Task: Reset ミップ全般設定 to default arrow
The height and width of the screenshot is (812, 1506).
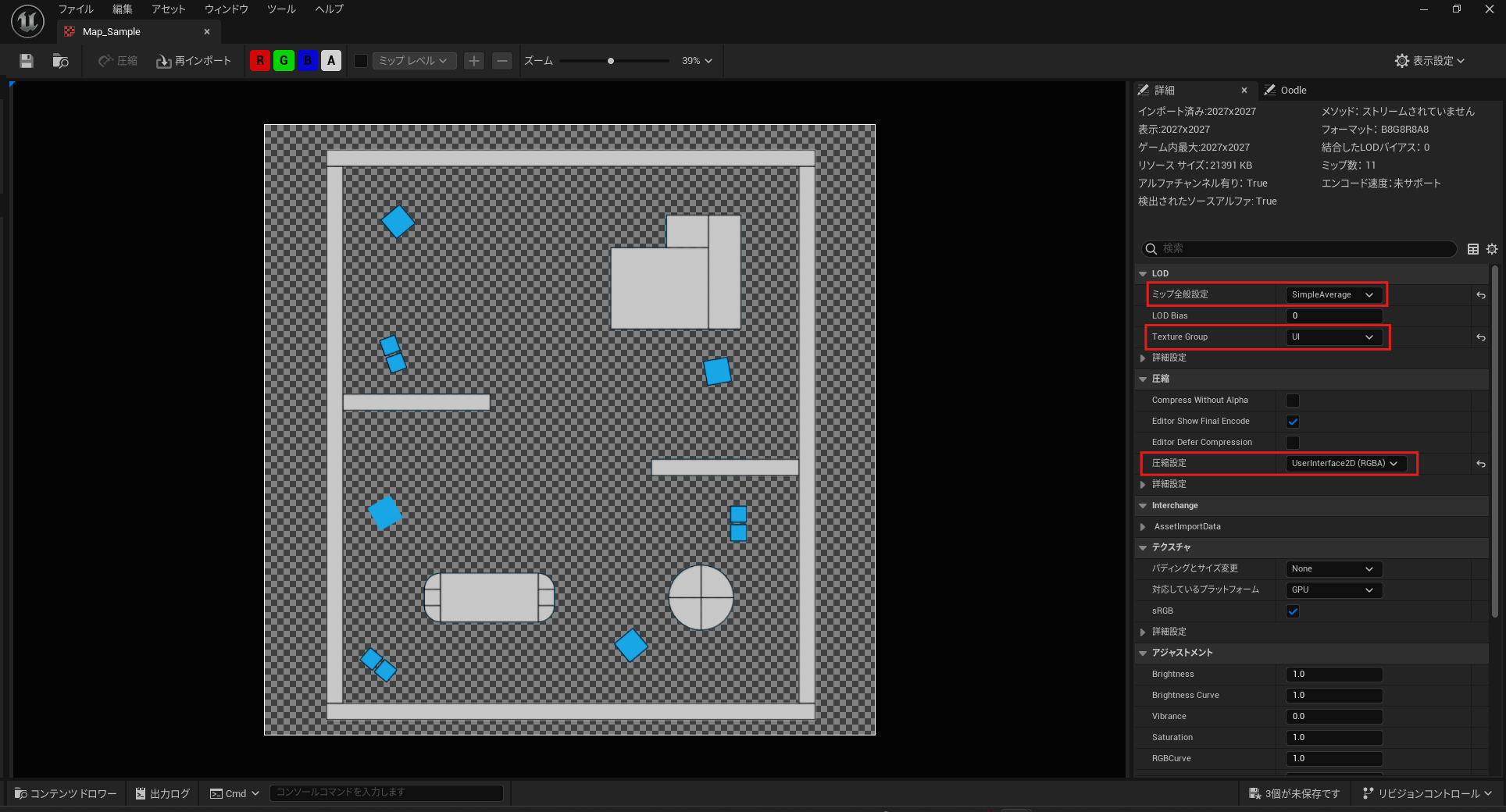Action: [1480, 295]
